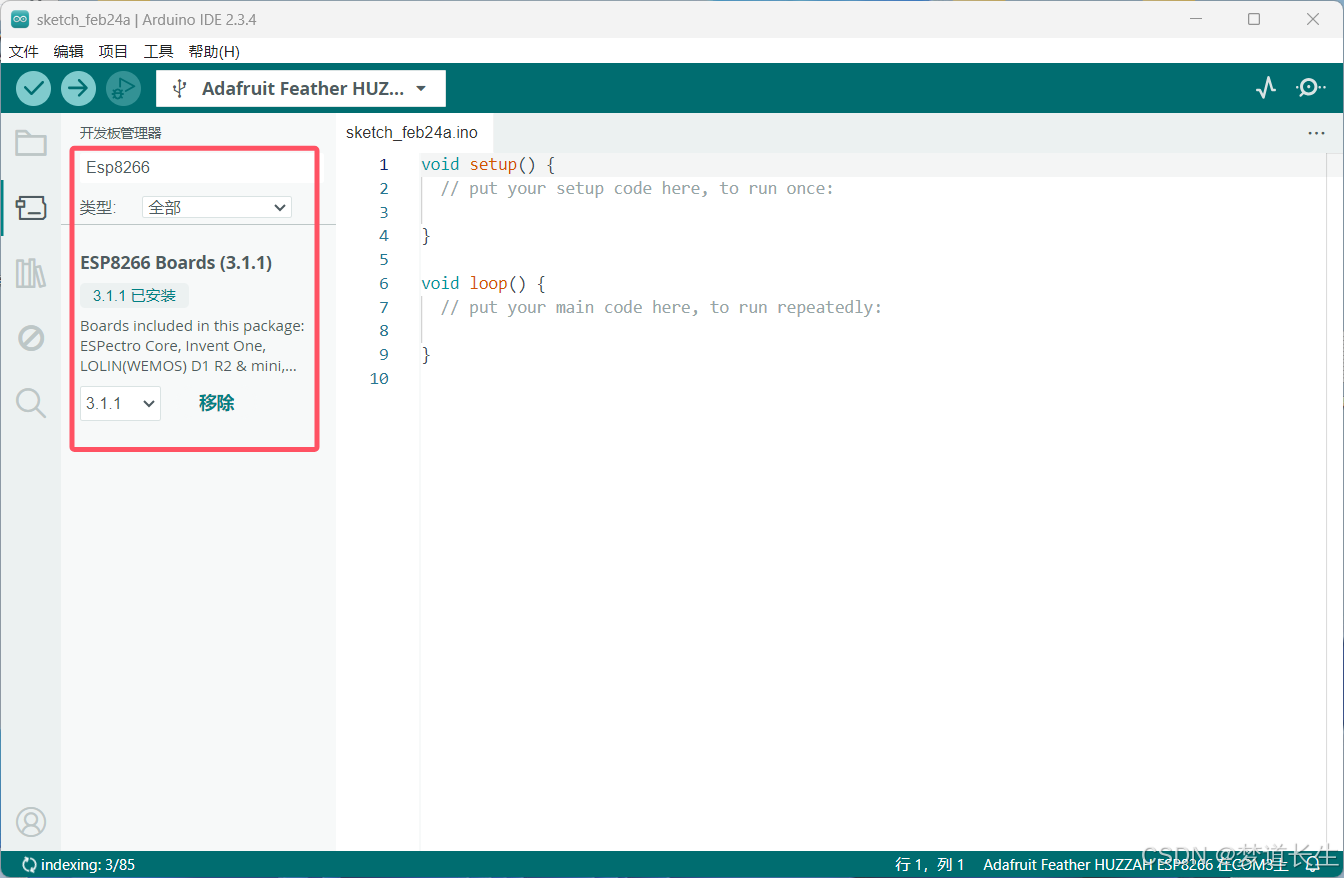
Task: Open the 文件 menu
Action: [x=23, y=51]
